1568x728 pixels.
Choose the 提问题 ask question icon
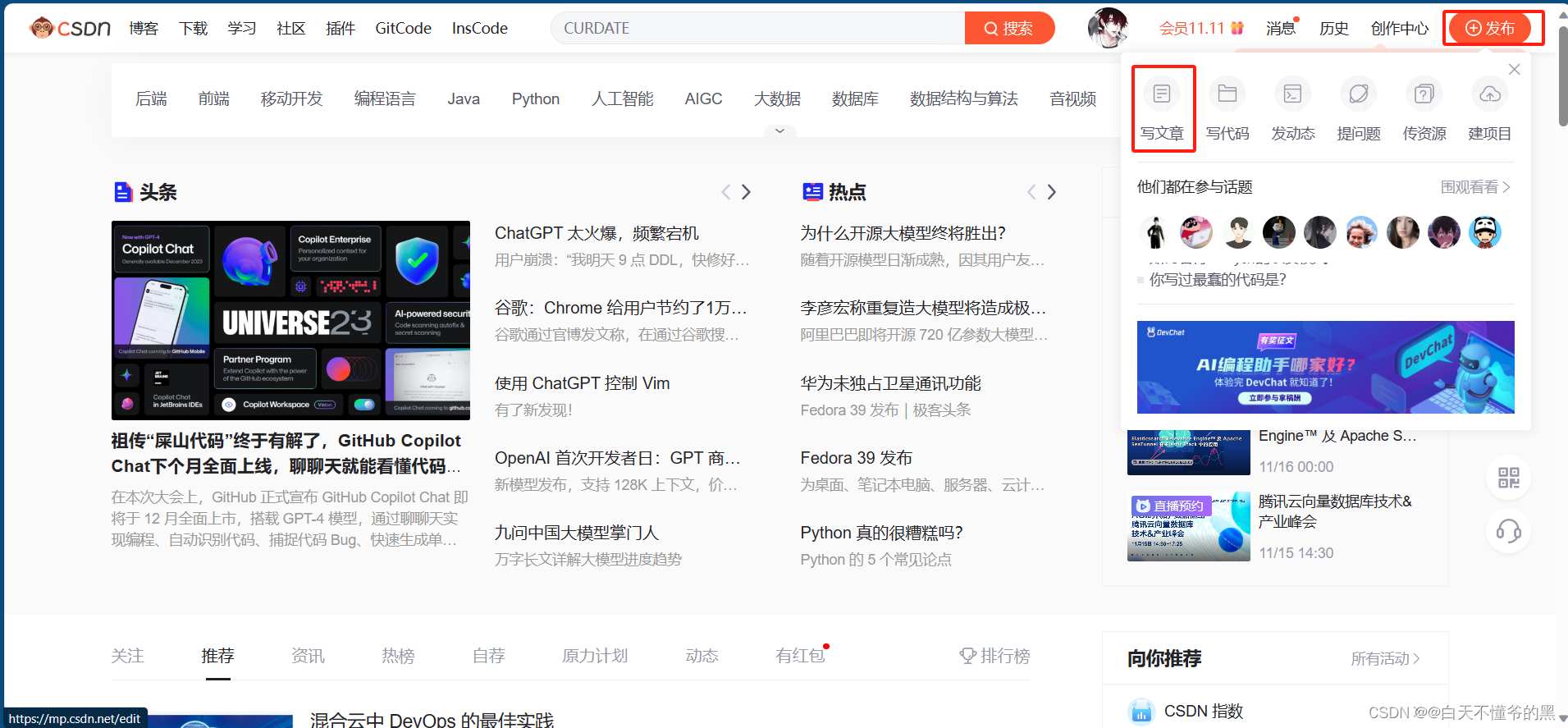click(x=1359, y=94)
